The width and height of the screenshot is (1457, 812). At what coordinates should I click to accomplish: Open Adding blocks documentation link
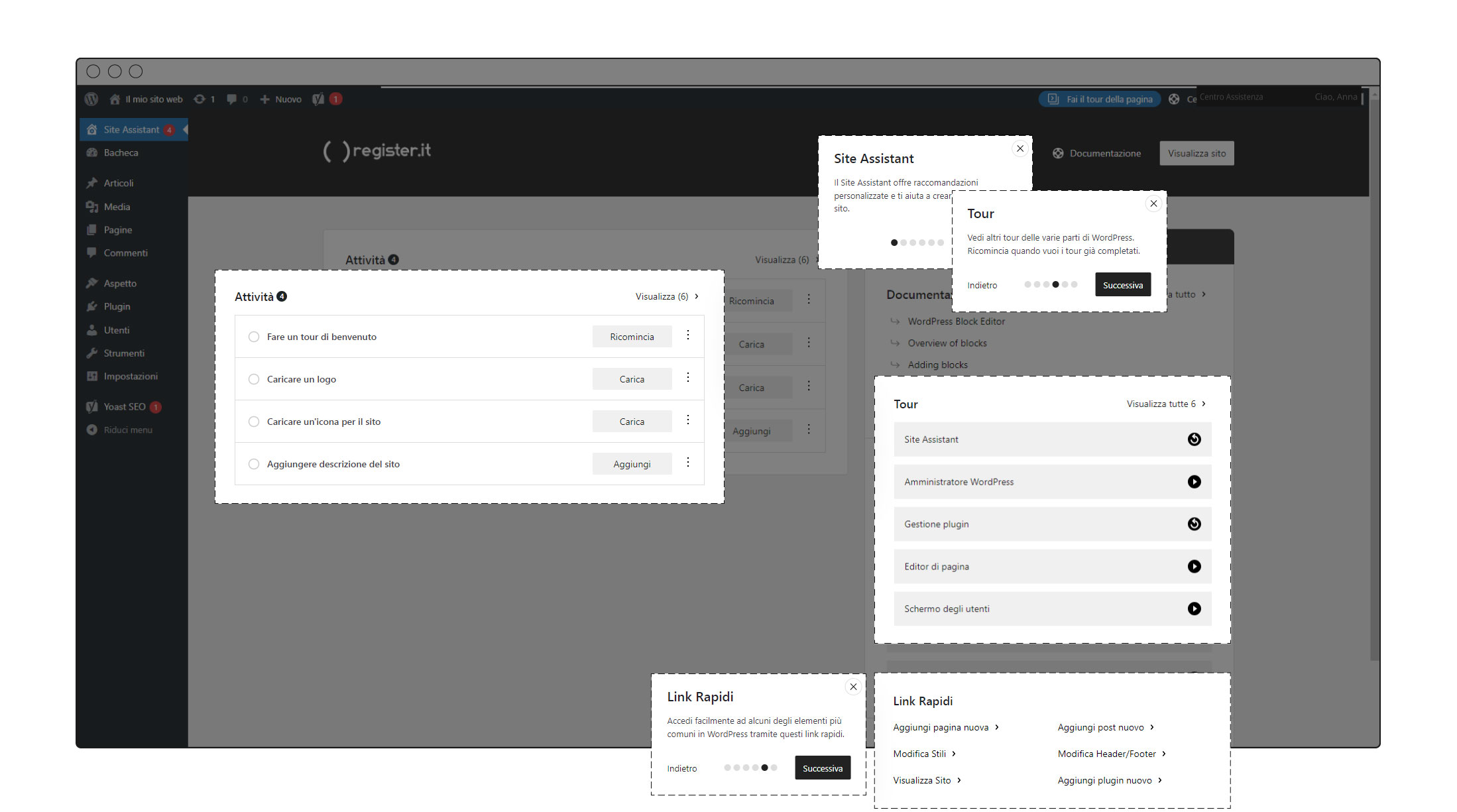pos(937,365)
